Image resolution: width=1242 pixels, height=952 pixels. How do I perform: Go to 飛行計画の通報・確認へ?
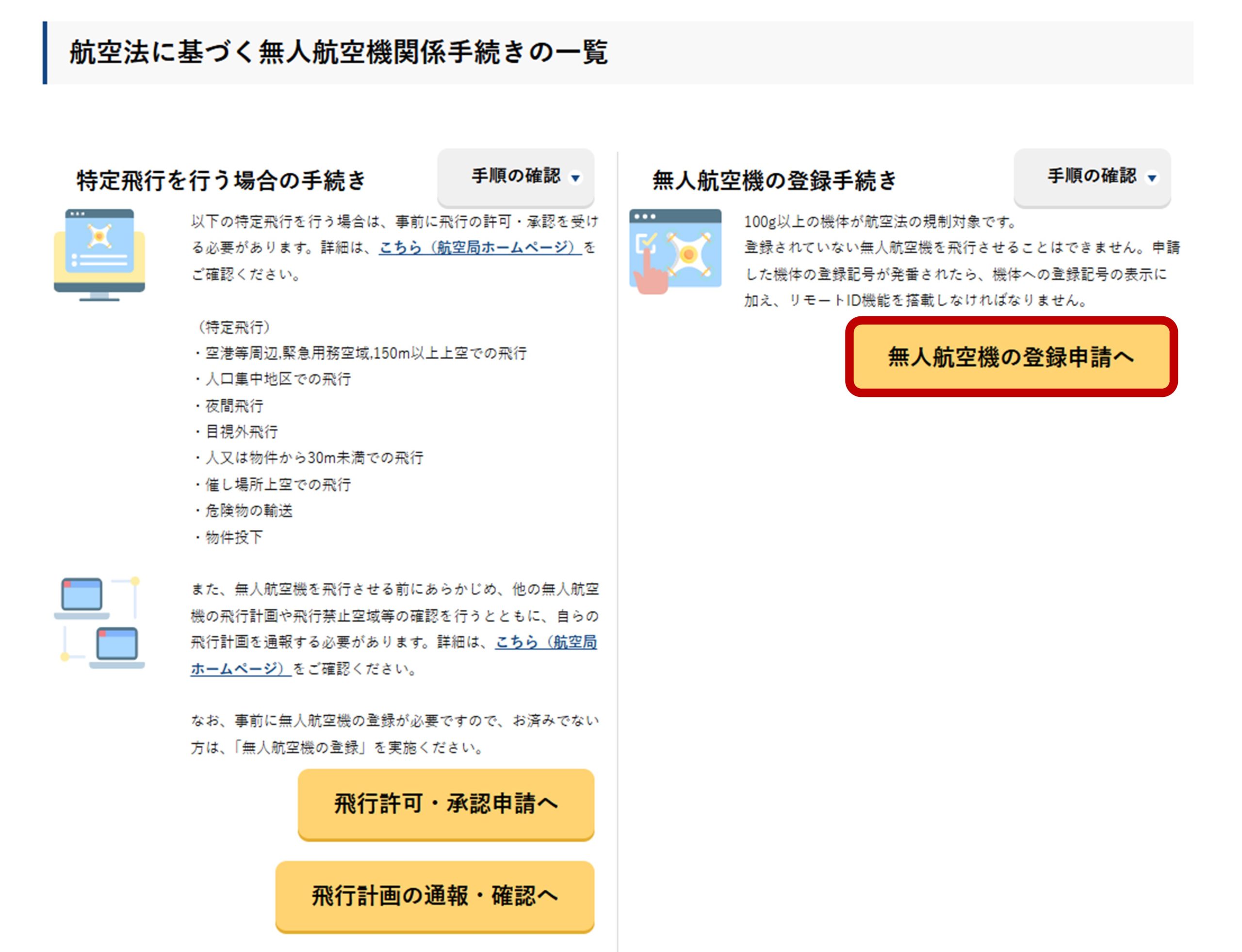(434, 896)
